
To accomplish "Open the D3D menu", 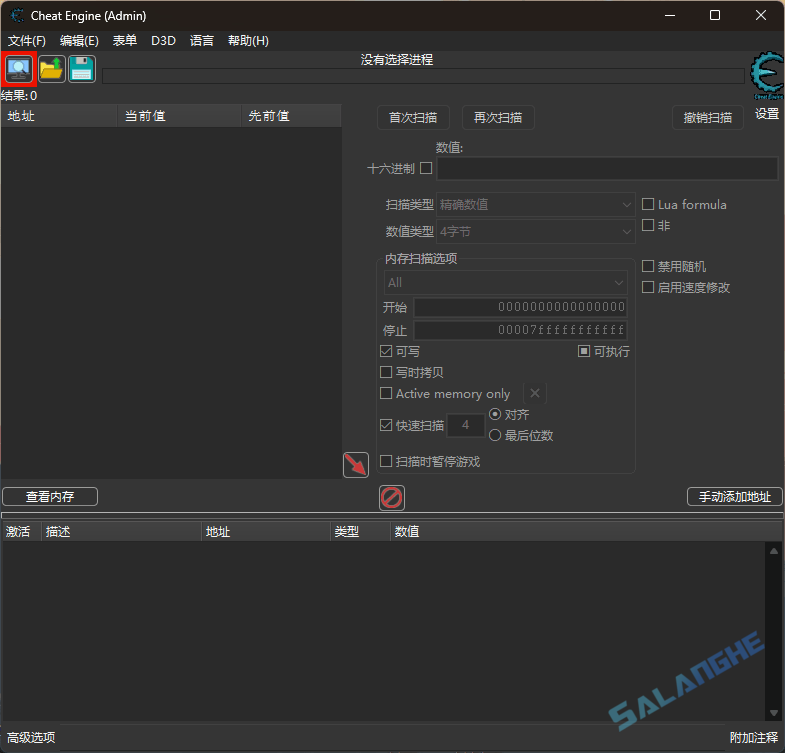I will coord(163,41).
